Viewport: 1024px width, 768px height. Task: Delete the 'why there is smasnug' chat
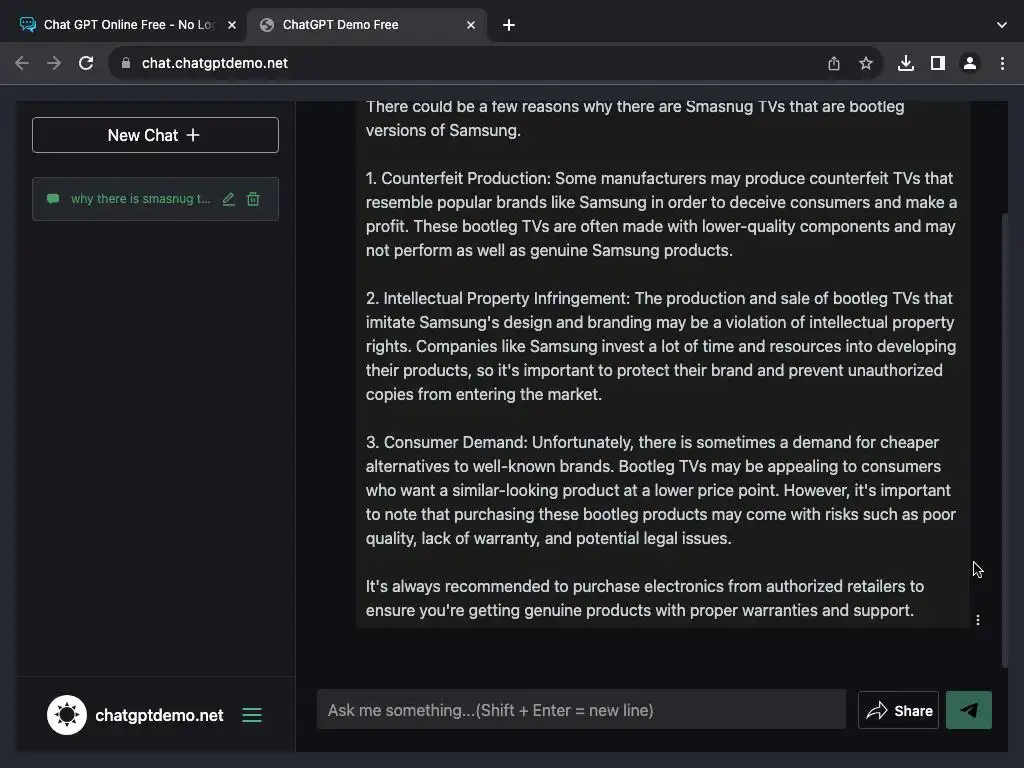point(253,199)
